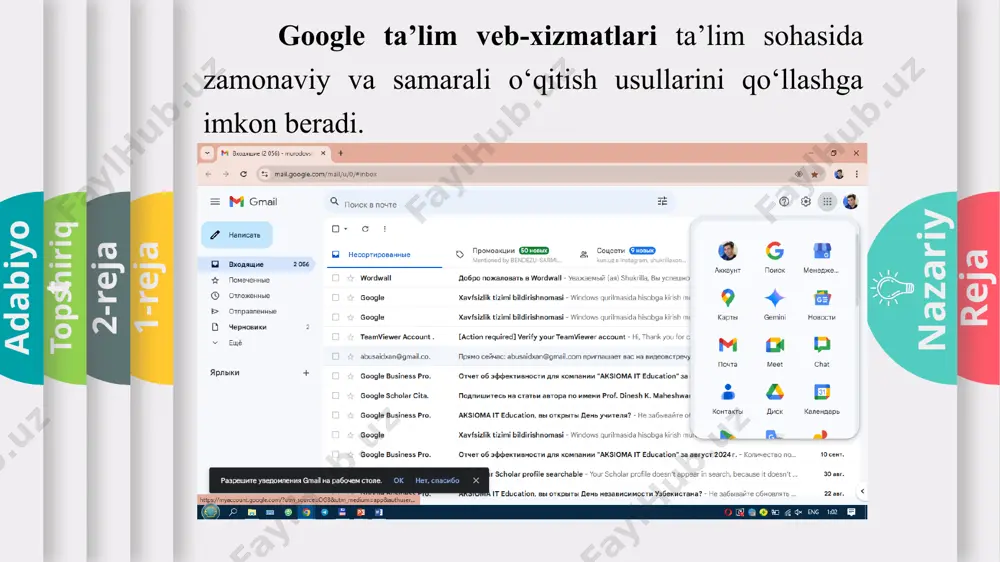This screenshot has width=1000, height=562.
Task: Open Контакты app
Action: (728, 399)
